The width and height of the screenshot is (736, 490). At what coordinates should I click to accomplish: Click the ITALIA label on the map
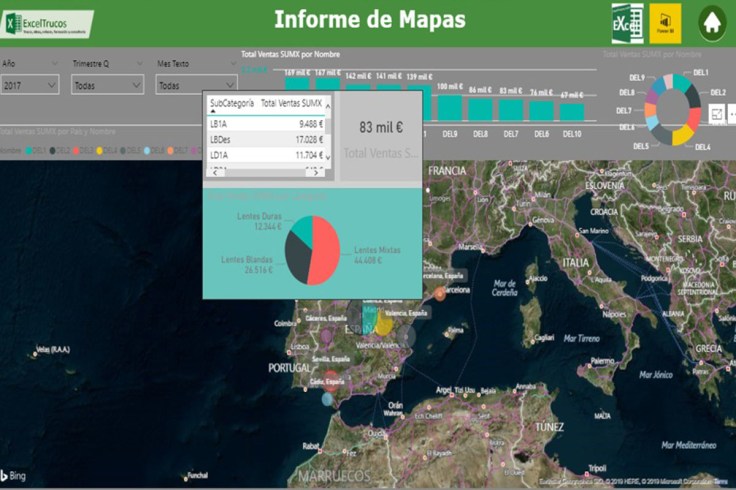[x=576, y=262]
